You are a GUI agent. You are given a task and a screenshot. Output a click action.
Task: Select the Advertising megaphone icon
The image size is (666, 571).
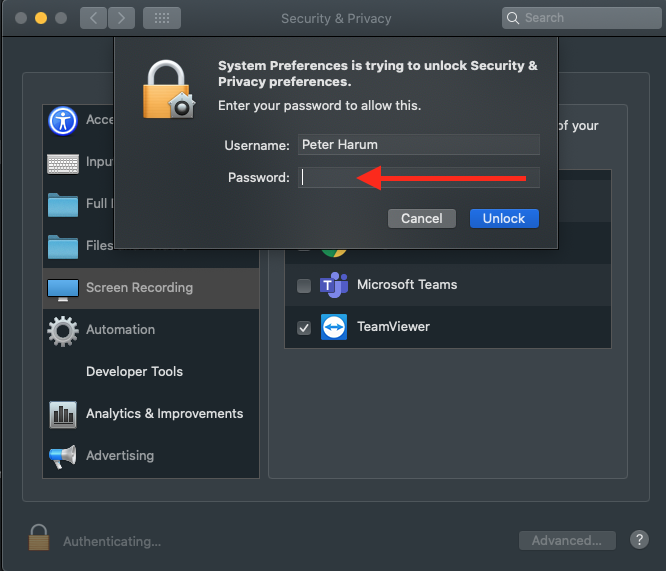point(63,456)
